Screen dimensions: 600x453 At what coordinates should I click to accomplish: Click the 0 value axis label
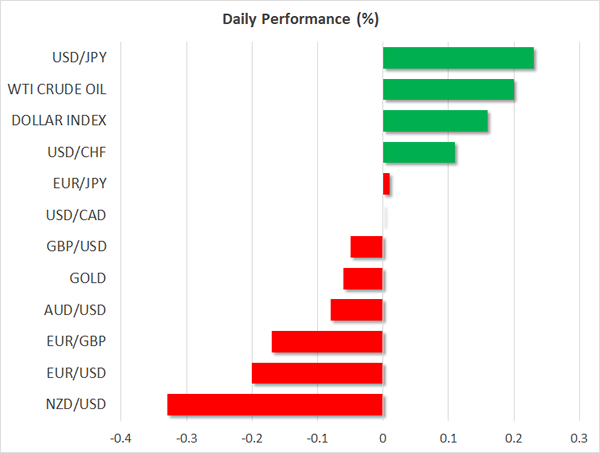click(x=383, y=438)
